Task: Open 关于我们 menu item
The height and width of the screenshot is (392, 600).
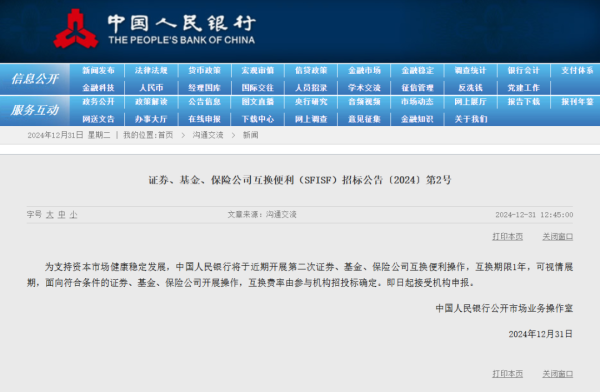Action: [471, 119]
